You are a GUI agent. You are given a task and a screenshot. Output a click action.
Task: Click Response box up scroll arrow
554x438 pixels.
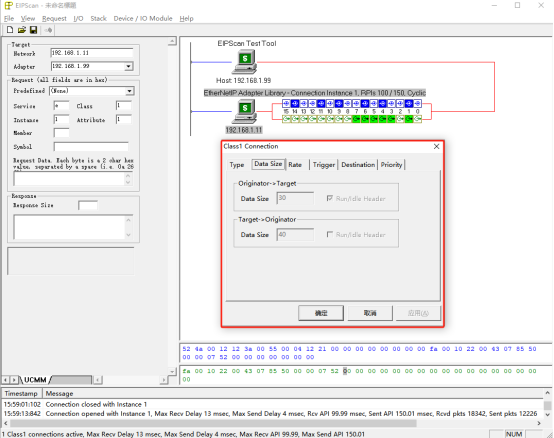tap(128, 220)
